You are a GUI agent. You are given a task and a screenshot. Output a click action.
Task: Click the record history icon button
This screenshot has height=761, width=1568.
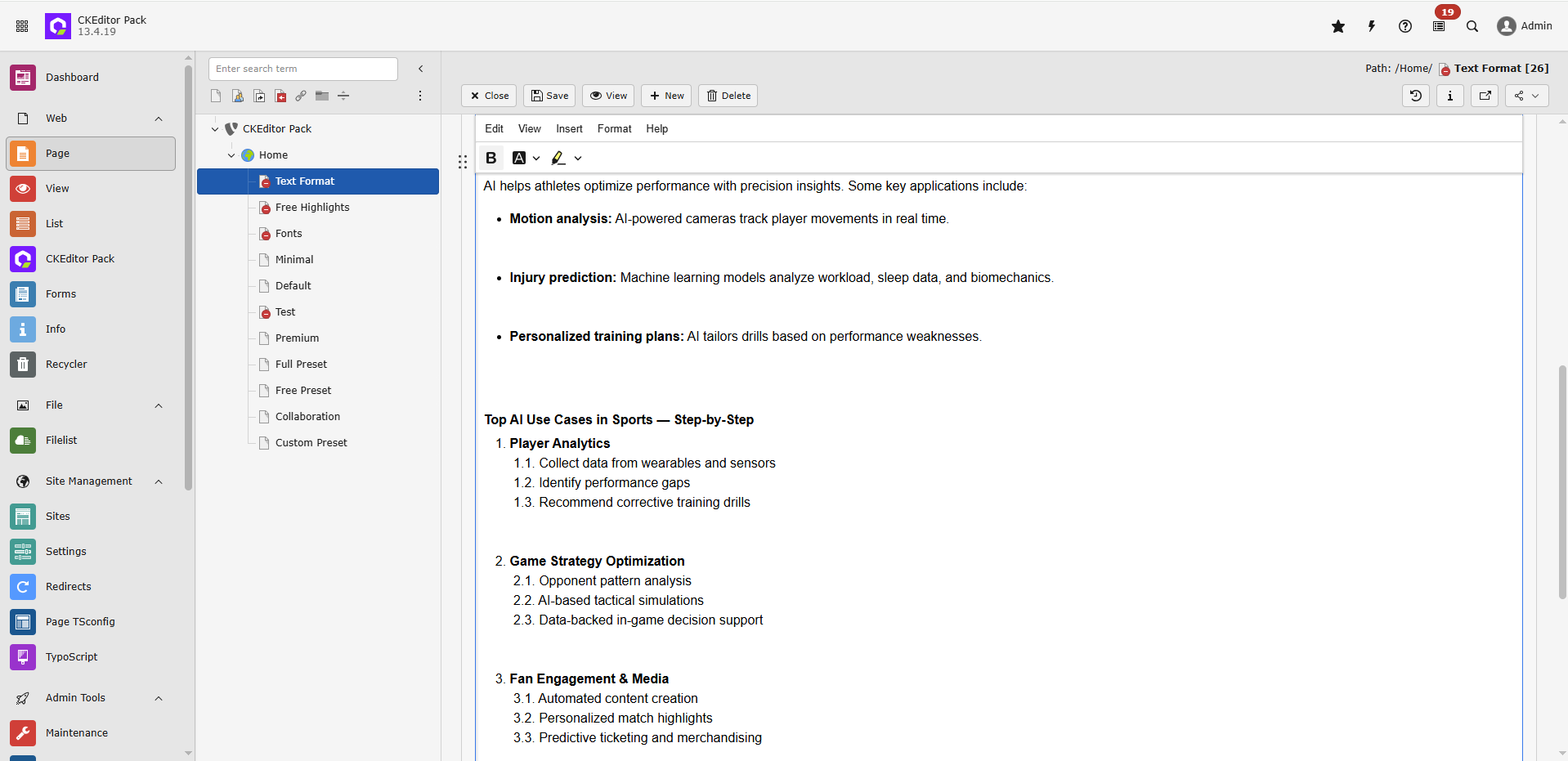tap(1416, 96)
